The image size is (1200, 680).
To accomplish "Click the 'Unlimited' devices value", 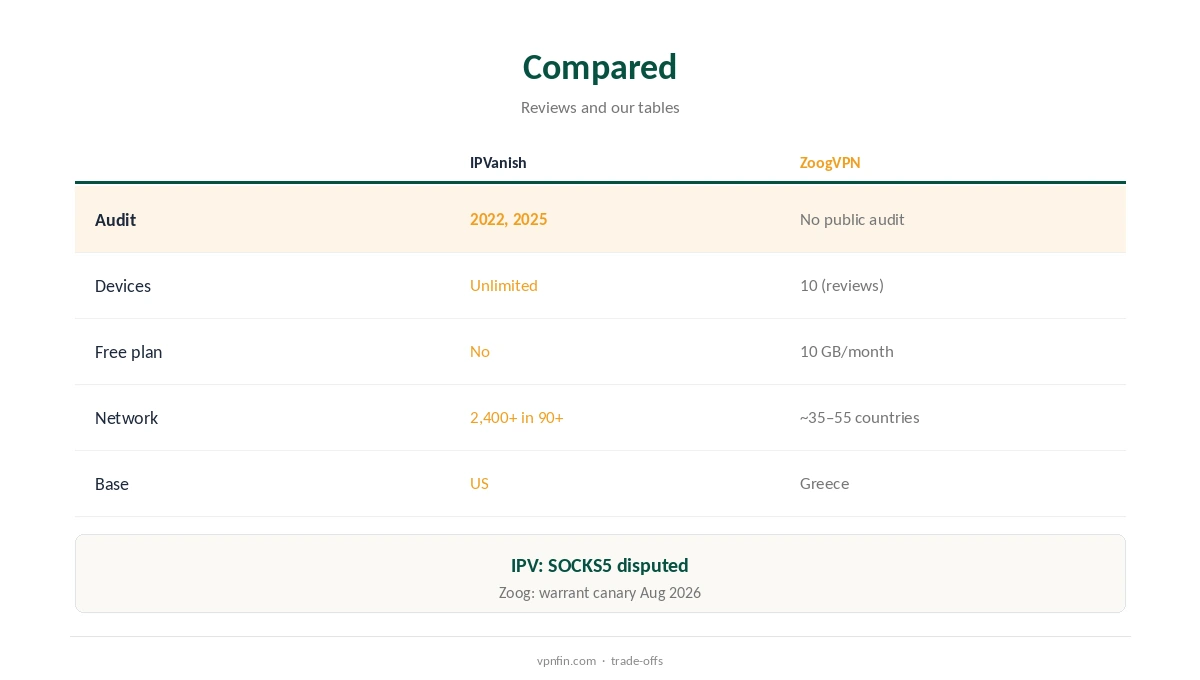I will [504, 285].
